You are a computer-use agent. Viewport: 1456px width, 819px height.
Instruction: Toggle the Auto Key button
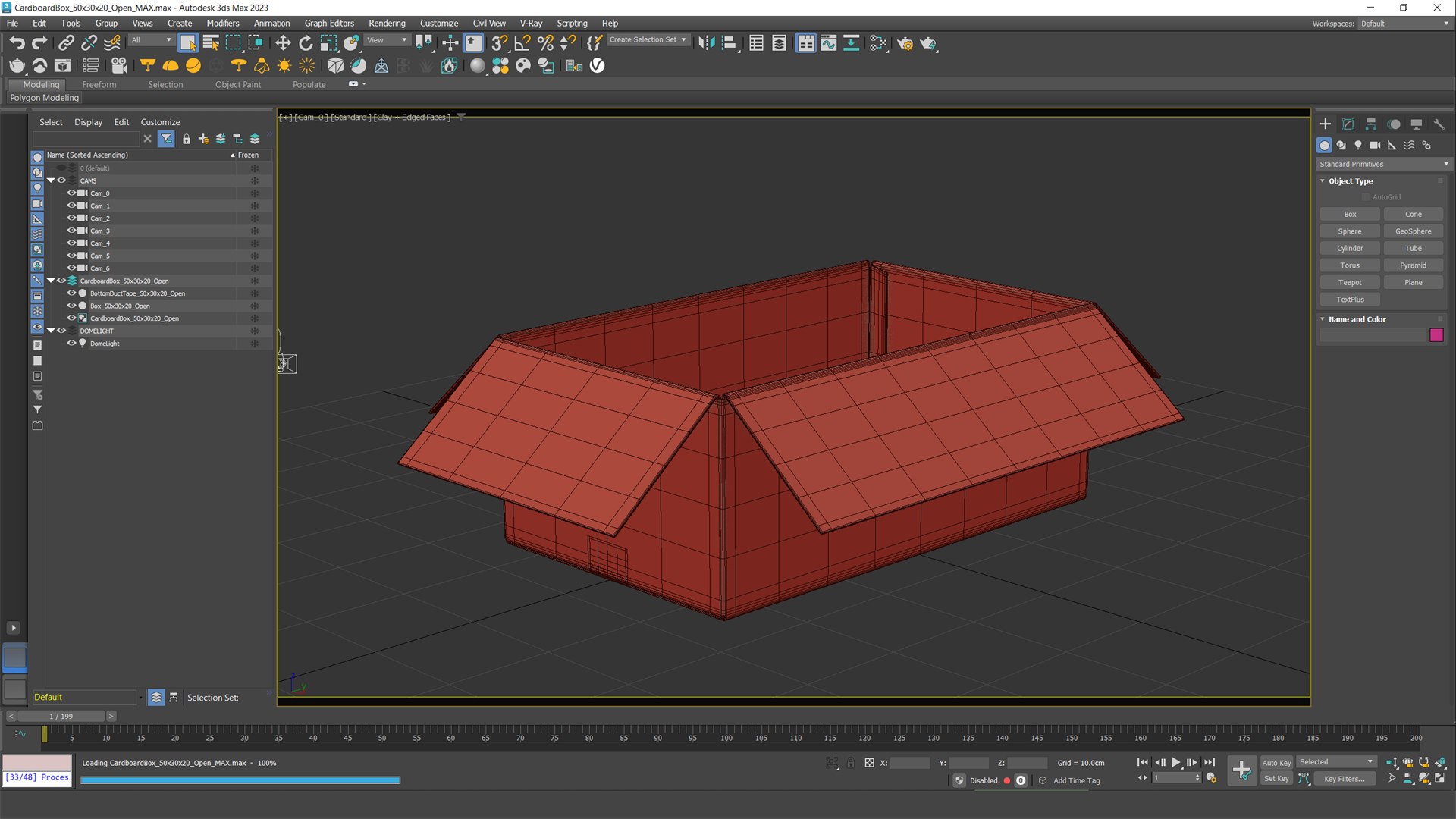coord(1276,763)
